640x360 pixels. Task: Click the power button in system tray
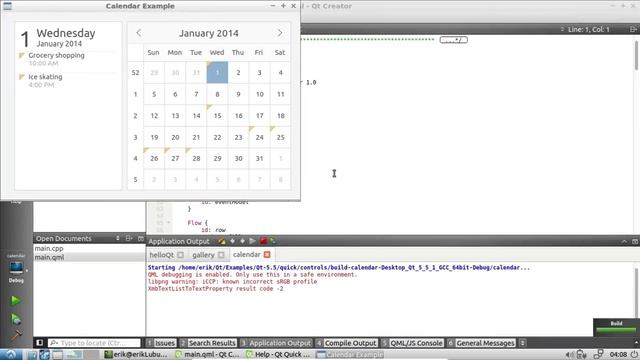click(x=634, y=354)
